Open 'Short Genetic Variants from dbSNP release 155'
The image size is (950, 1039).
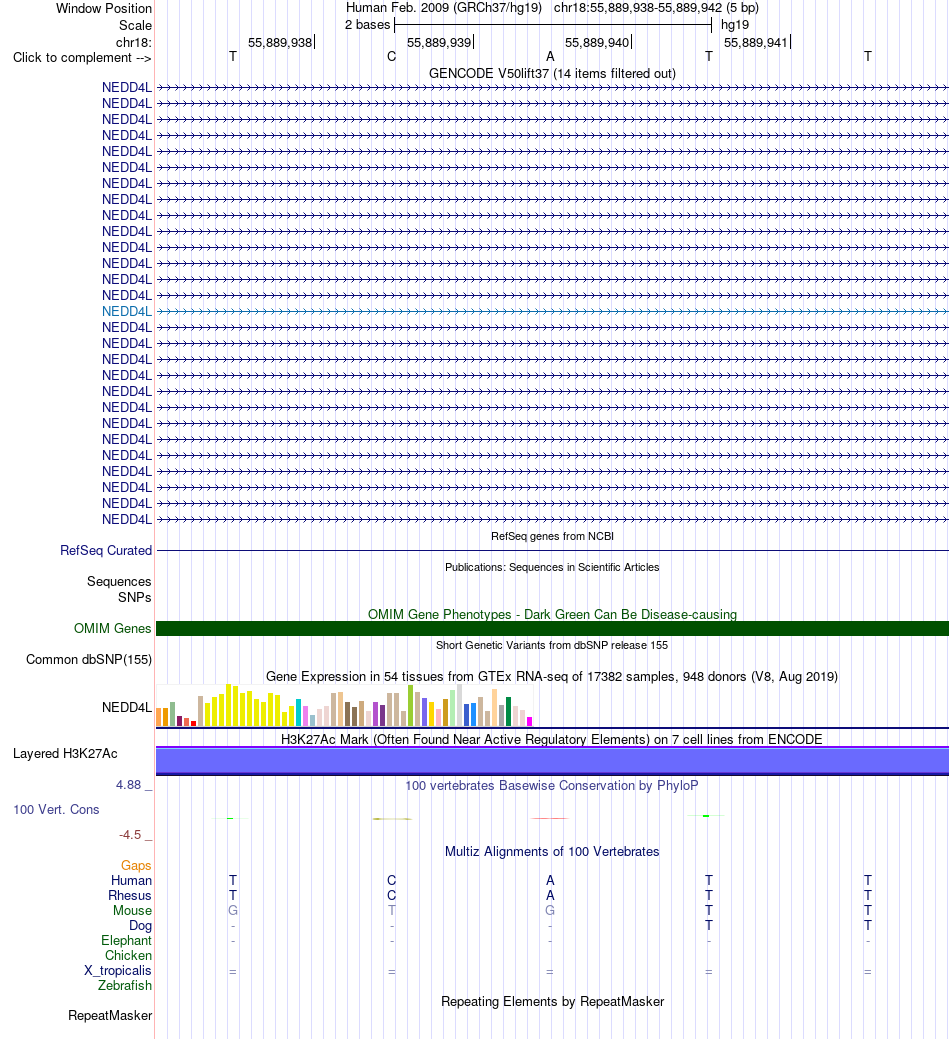click(552, 645)
